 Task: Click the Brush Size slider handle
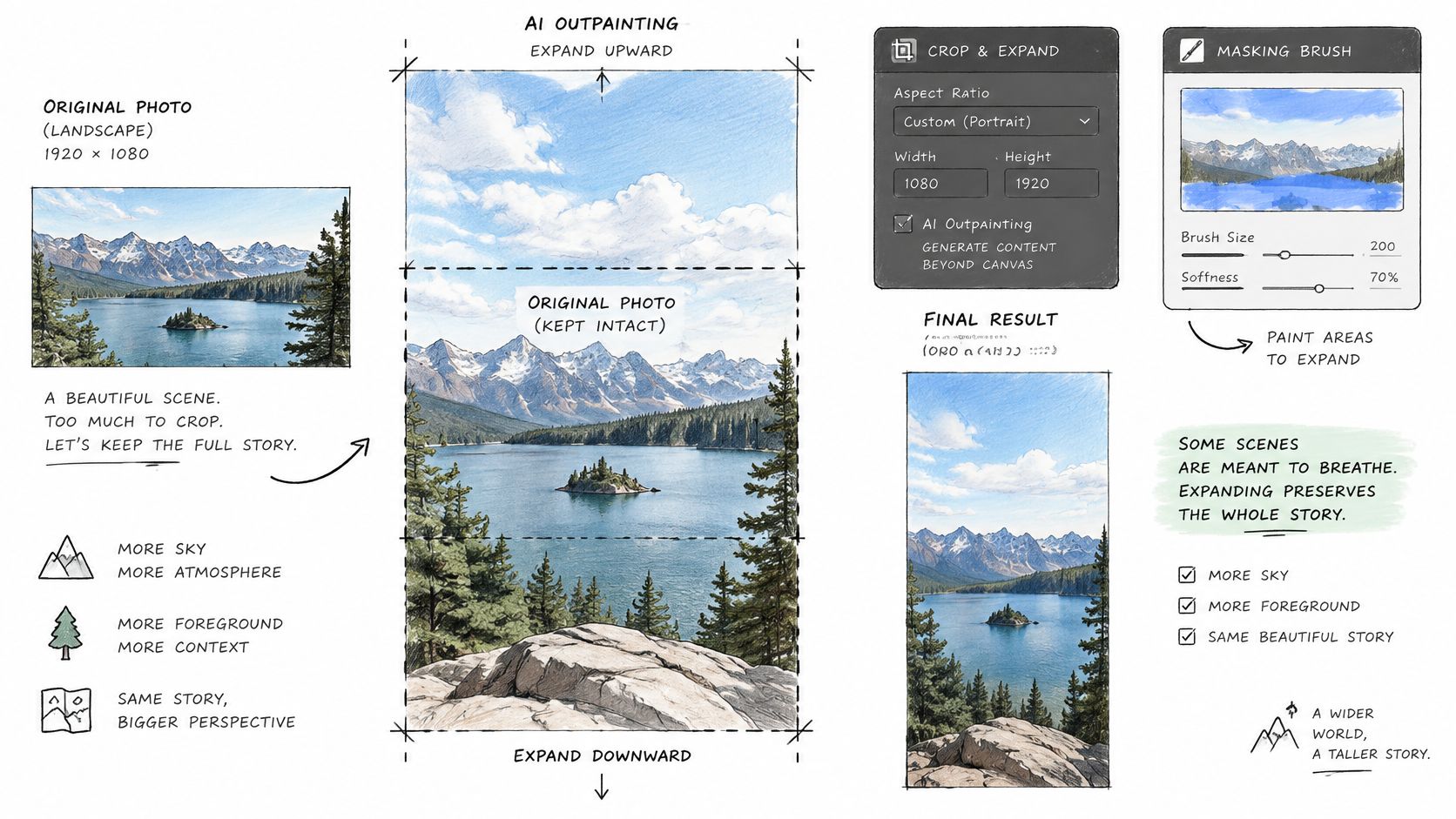pos(1284,255)
